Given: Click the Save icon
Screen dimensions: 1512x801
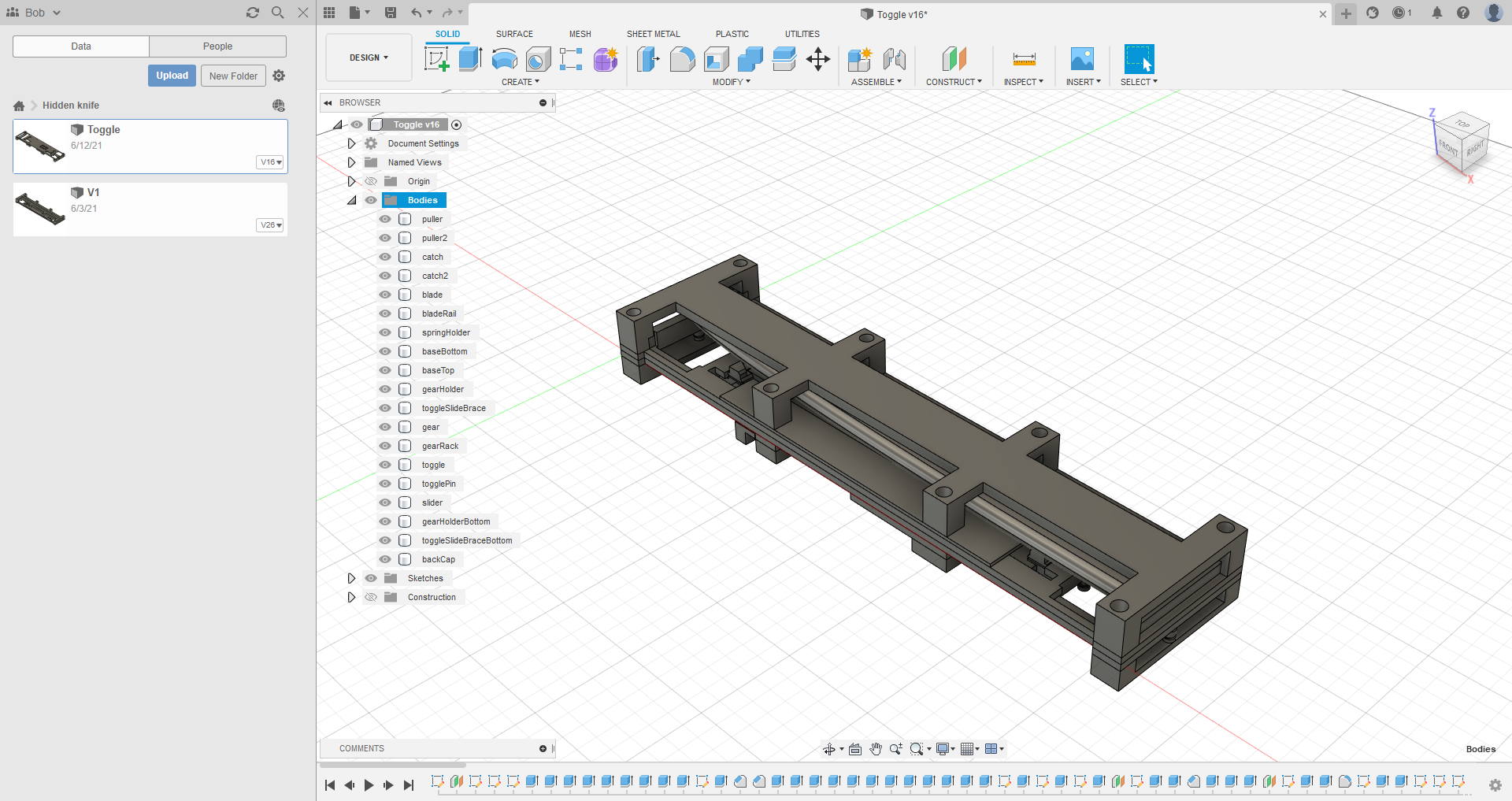Looking at the screenshot, I should point(391,13).
